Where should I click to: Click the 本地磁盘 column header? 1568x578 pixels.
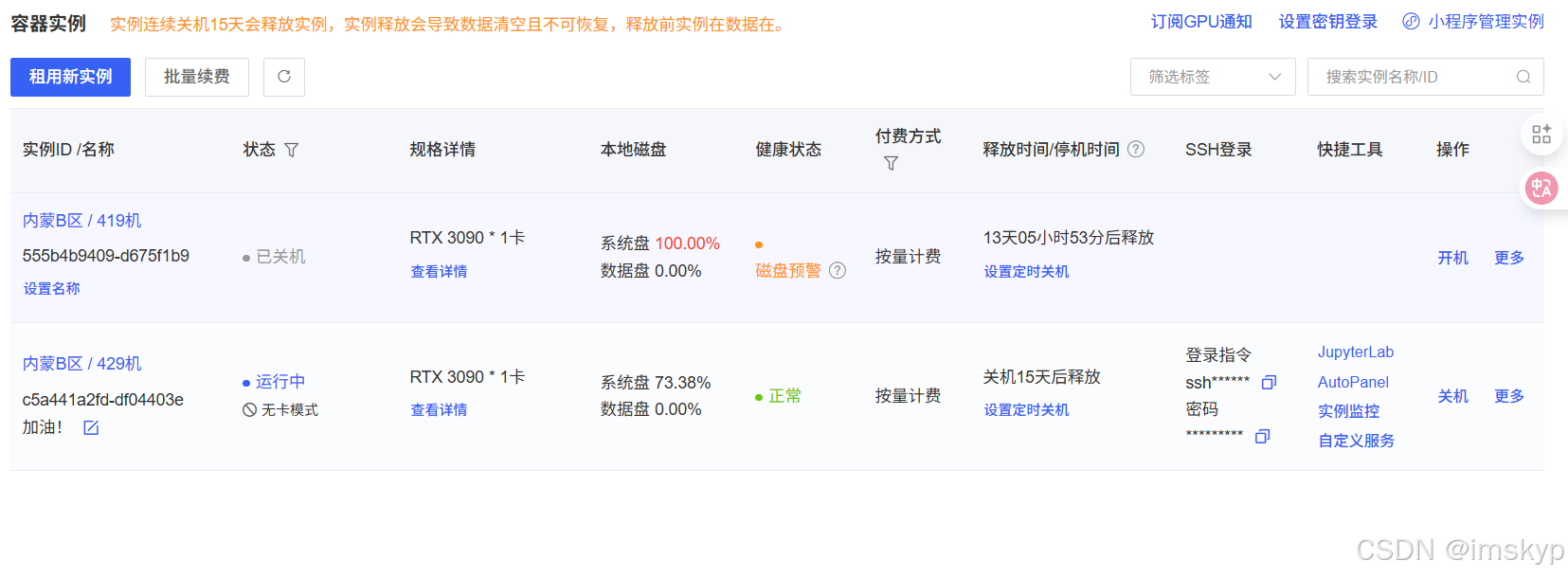pos(634,150)
